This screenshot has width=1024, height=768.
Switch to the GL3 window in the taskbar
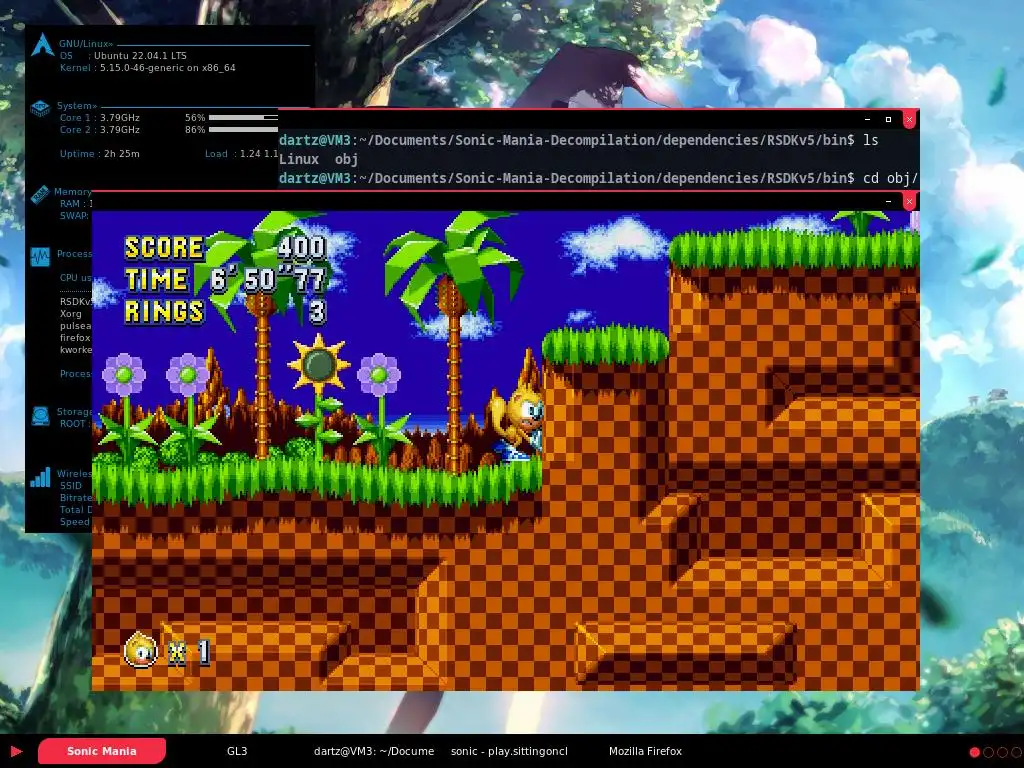pos(237,751)
